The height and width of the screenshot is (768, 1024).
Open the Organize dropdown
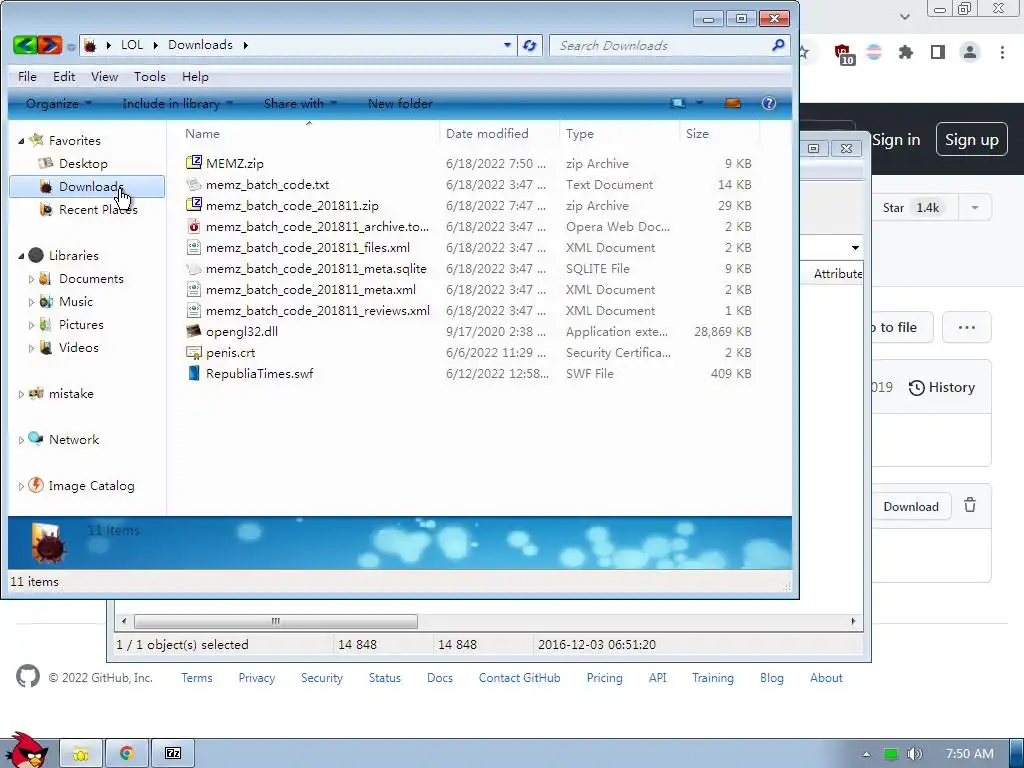pos(59,103)
